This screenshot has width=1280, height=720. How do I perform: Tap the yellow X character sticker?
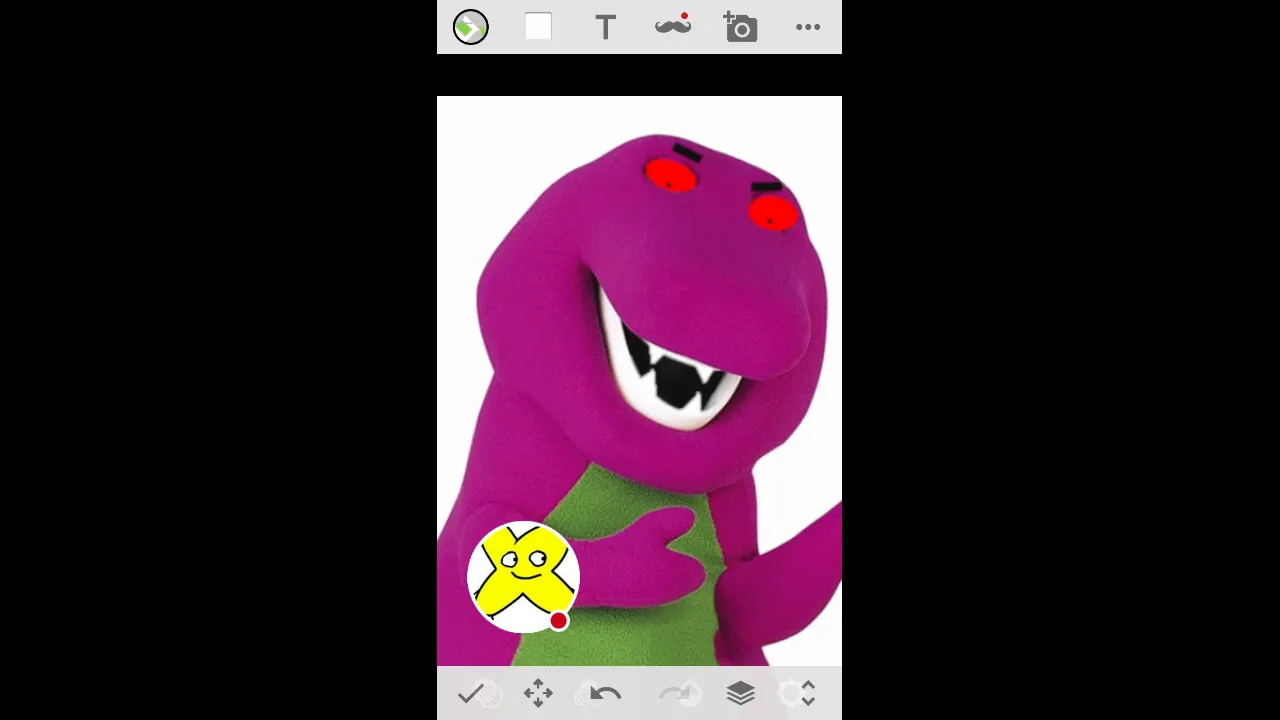pyautogui.click(x=523, y=577)
